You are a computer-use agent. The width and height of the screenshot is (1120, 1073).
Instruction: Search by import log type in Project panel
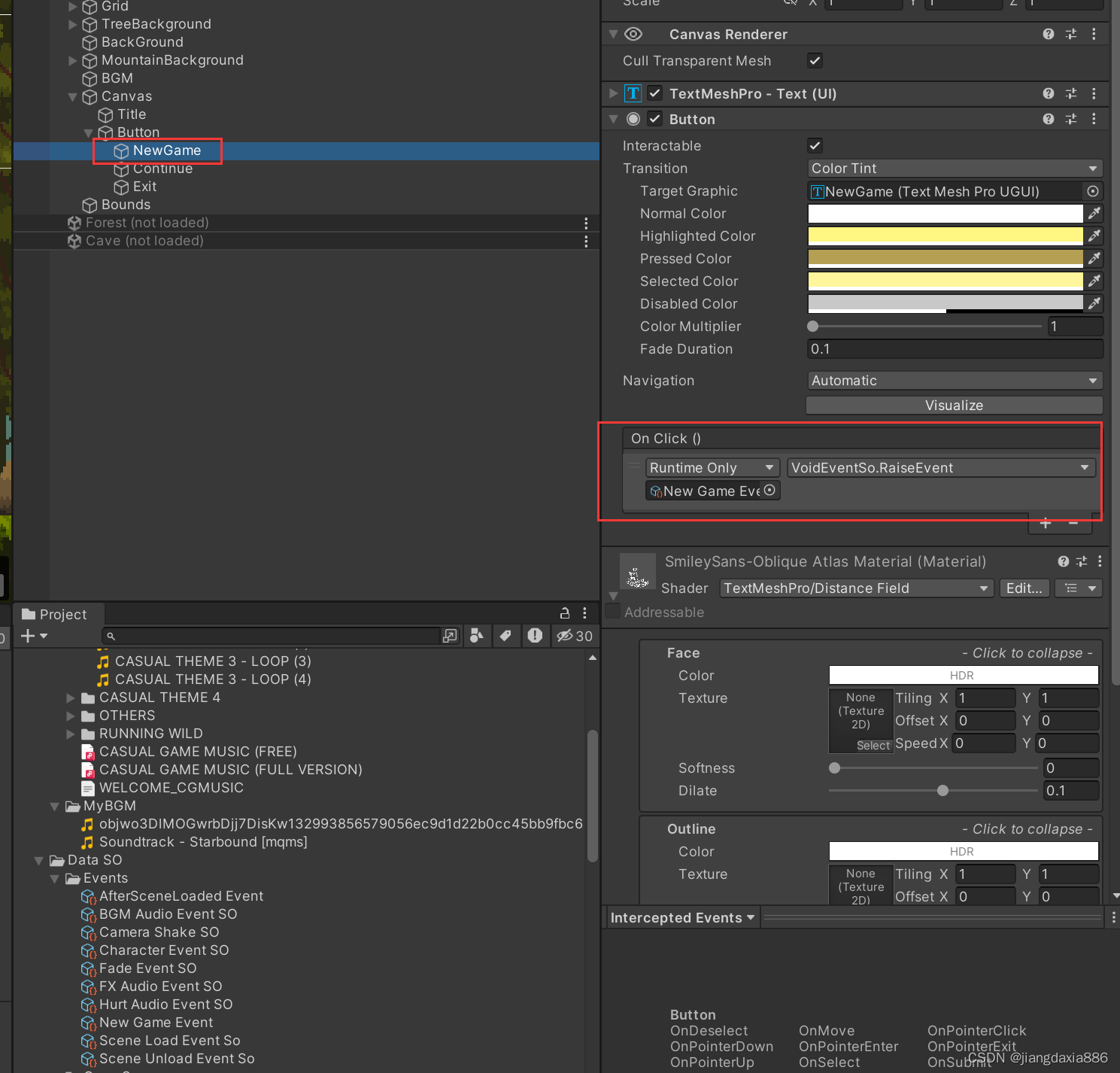(535, 636)
